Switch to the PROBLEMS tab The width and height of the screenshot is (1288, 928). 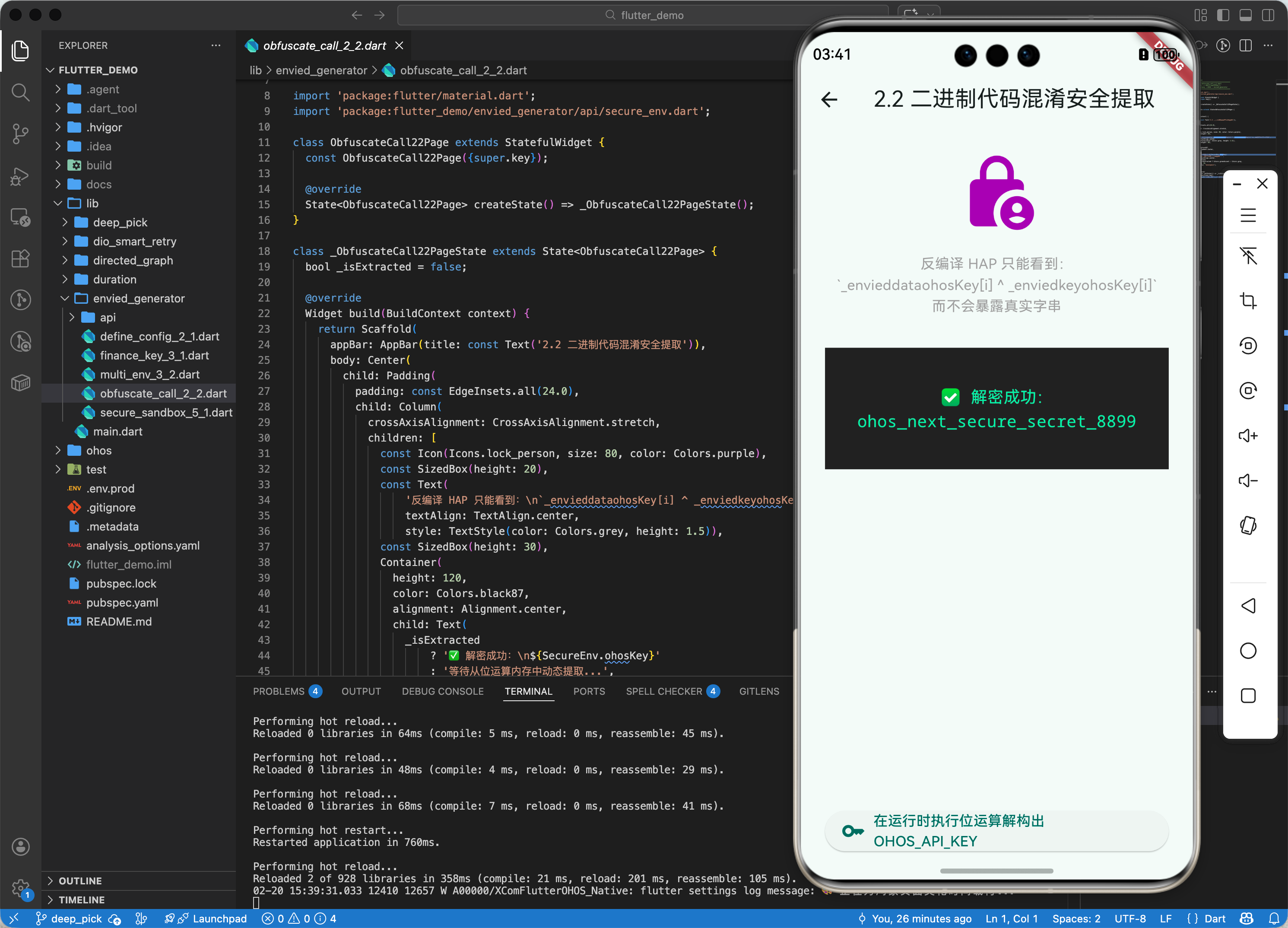pos(278,691)
